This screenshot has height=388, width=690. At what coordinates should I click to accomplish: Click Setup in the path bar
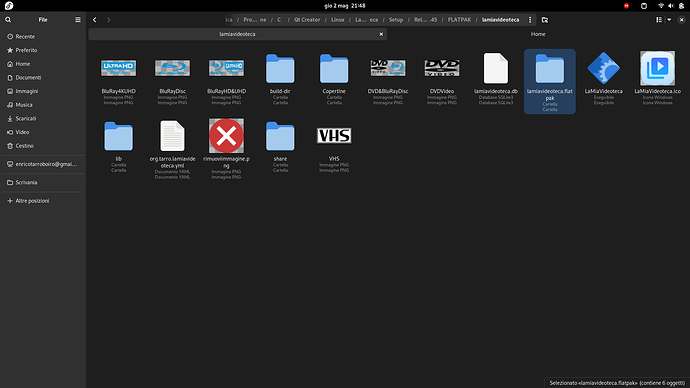(396, 20)
